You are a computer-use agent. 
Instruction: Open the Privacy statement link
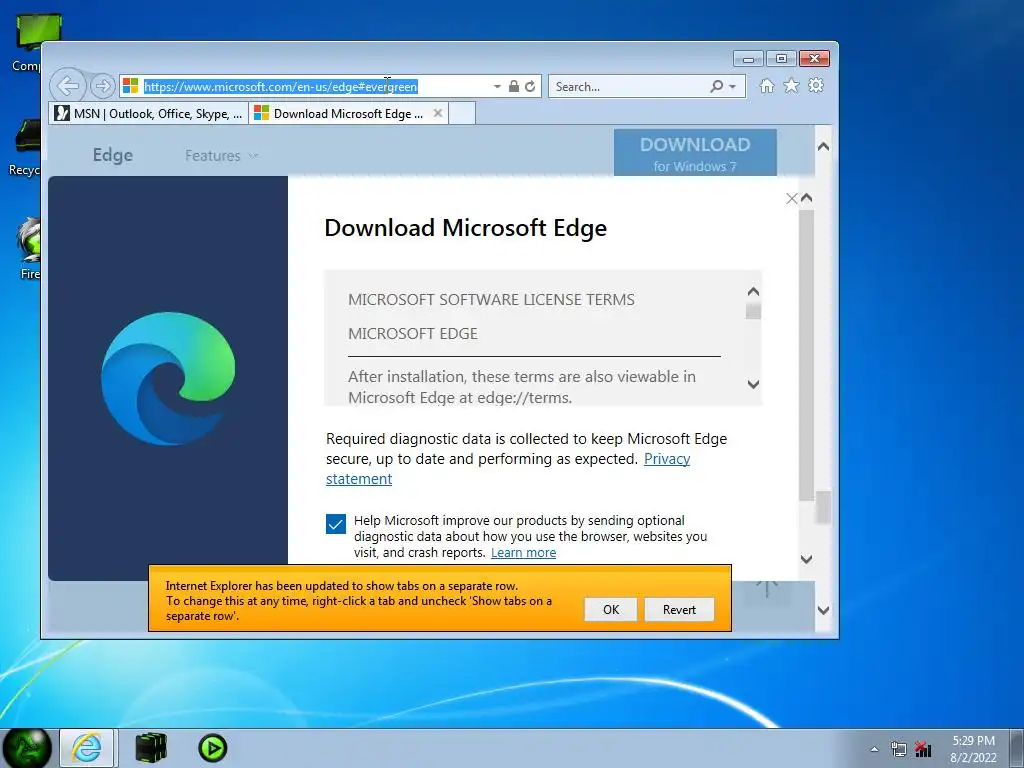coord(667,459)
